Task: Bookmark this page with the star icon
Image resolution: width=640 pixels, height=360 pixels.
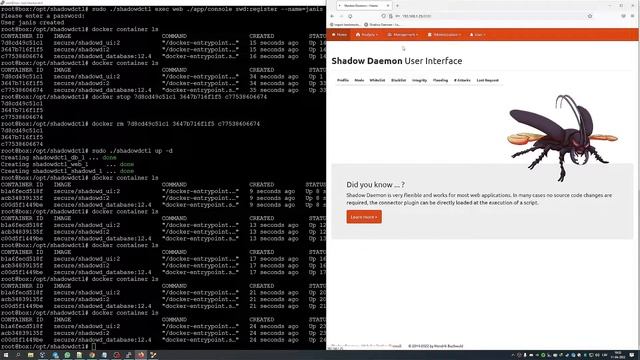Action: pyautogui.click(x=590, y=16)
